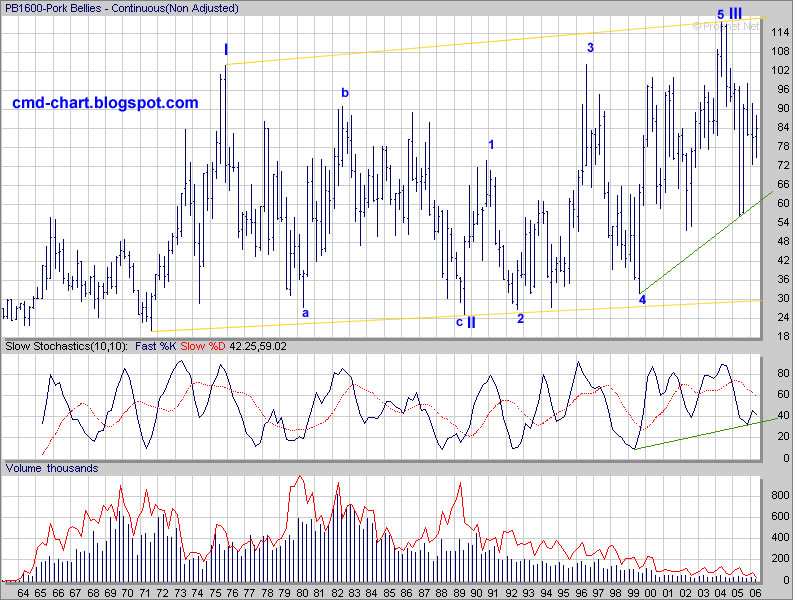
Task: Select the wave I label at the 1975 peak
Action: 226,49
